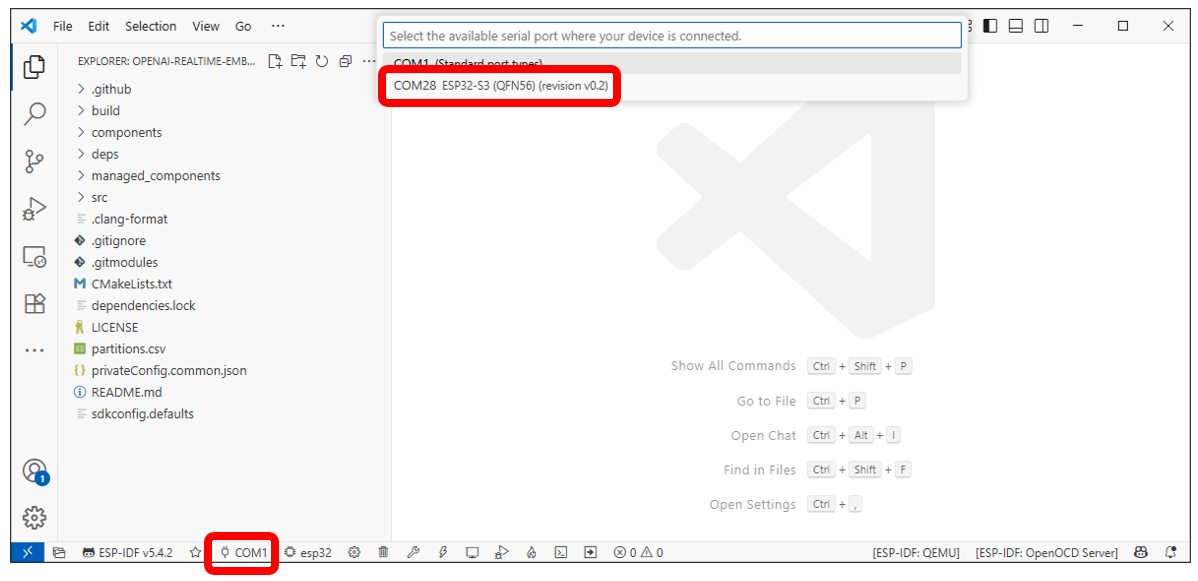Select COM28 ESP32-S3 (QFN56) port option
The height and width of the screenshot is (581, 1198).
point(672,86)
